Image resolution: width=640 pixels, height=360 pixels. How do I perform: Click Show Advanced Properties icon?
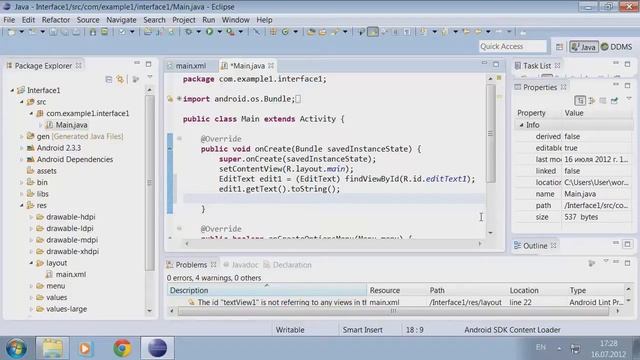pyautogui.click(x=591, y=100)
